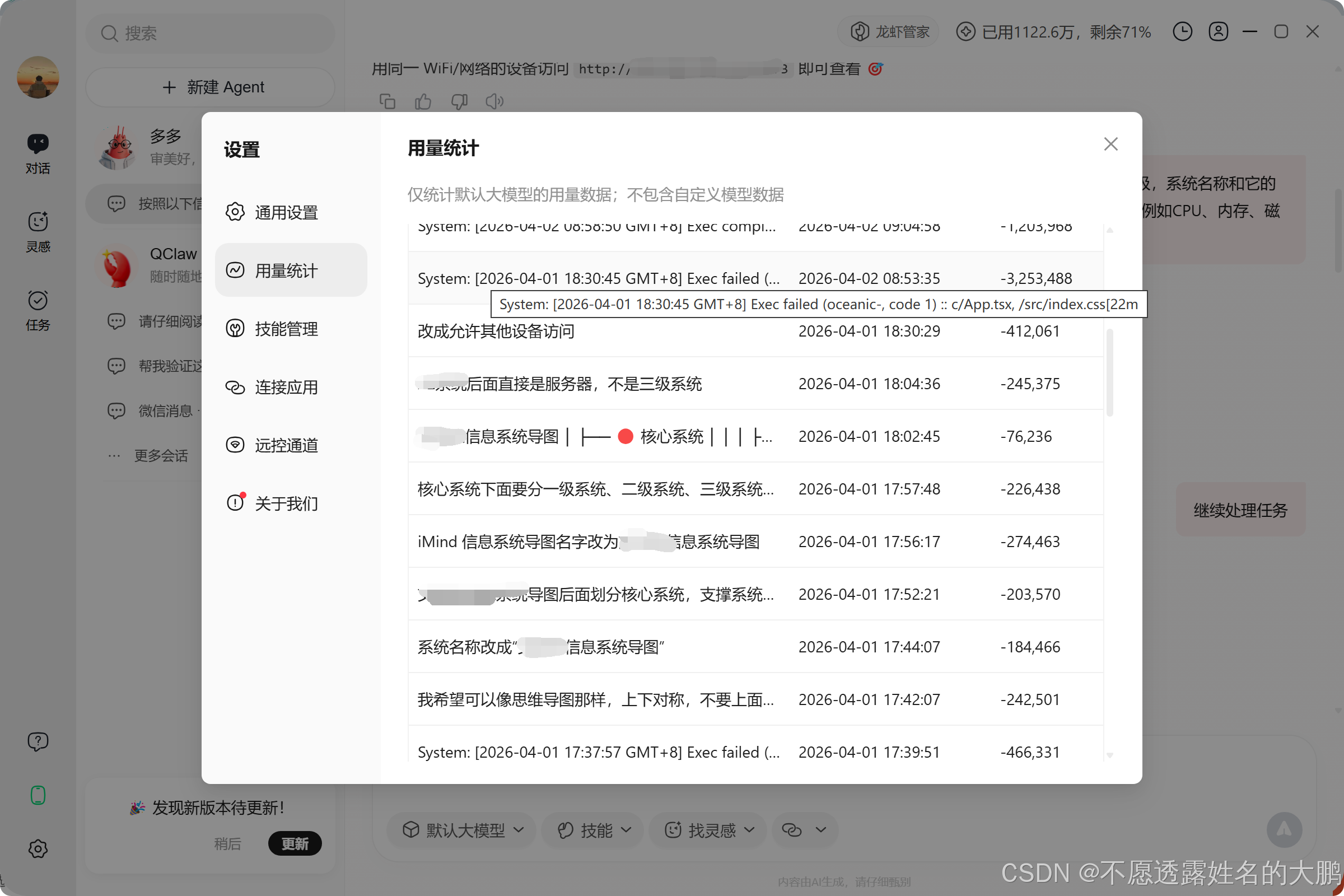Click row 我希望可以像思维导图那样

[x=755, y=699]
